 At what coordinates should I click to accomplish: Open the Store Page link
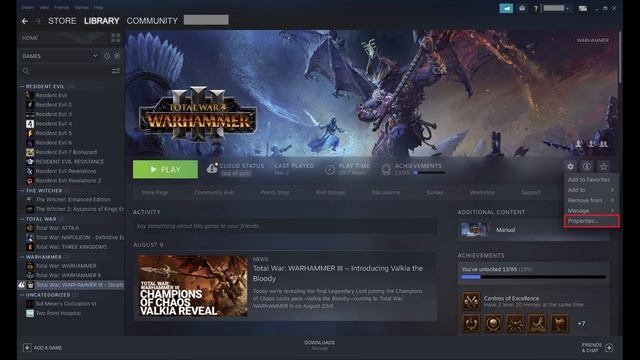(x=155, y=192)
